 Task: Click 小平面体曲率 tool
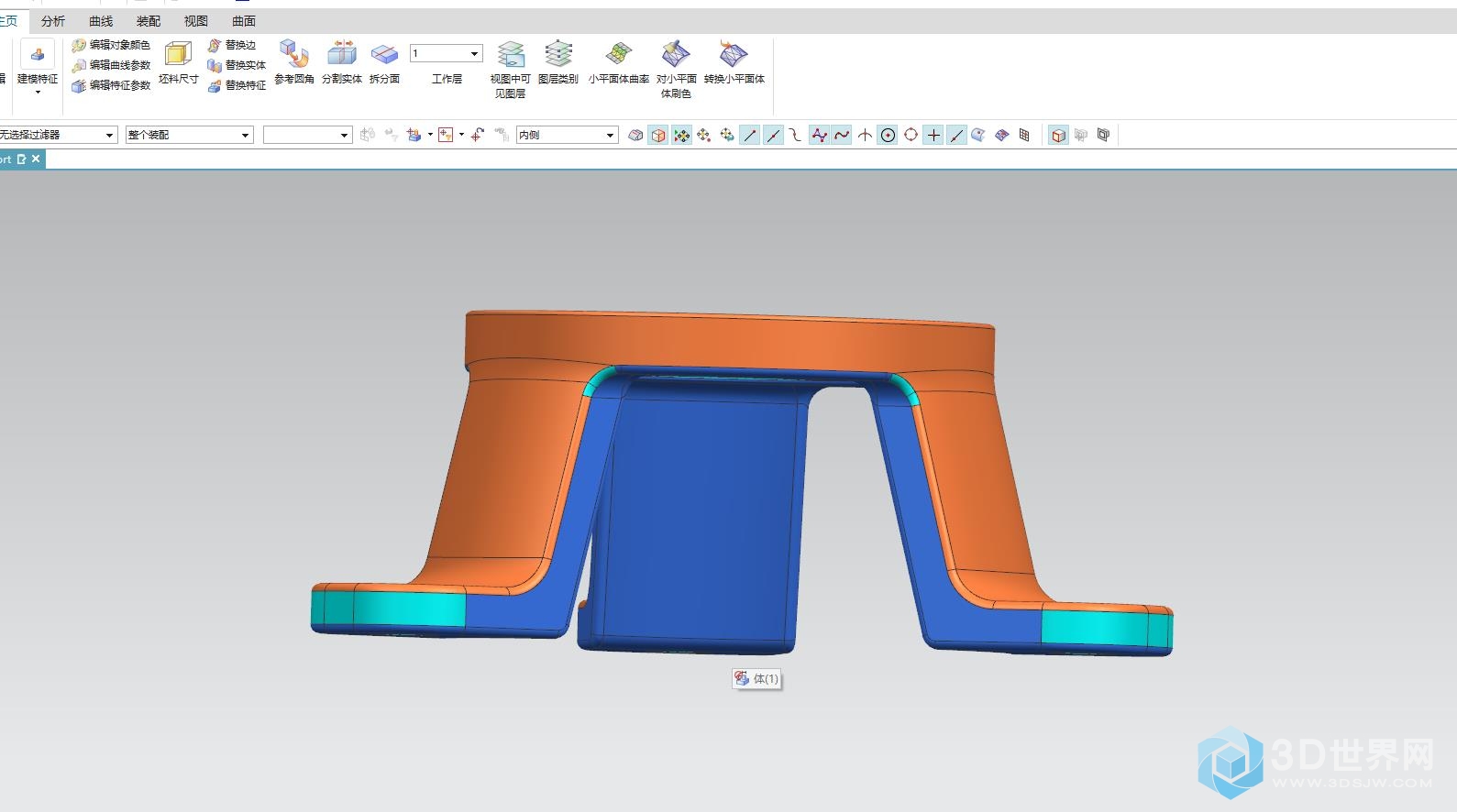tap(619, 62)
